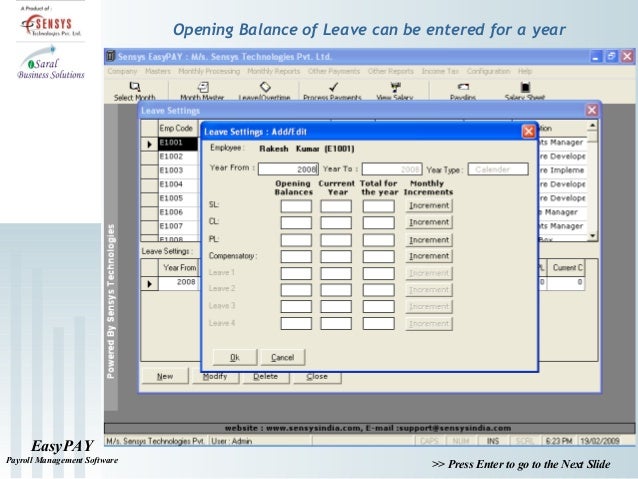Viewport: 638px width, 479px height.
Task: Click the Compensatory Current Year field
Action: [x=336, y=256]
